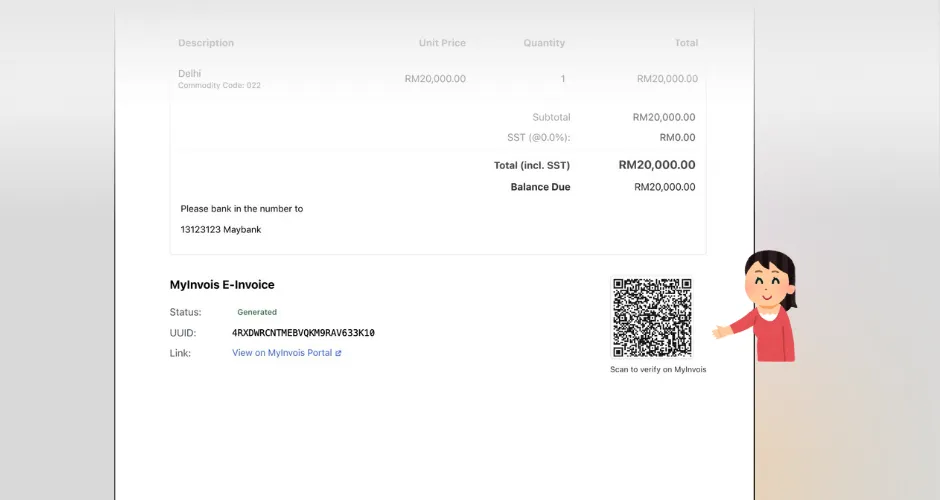The image size is (940, 500).
Task: Click the Unit Price column header
Action: 442,43
